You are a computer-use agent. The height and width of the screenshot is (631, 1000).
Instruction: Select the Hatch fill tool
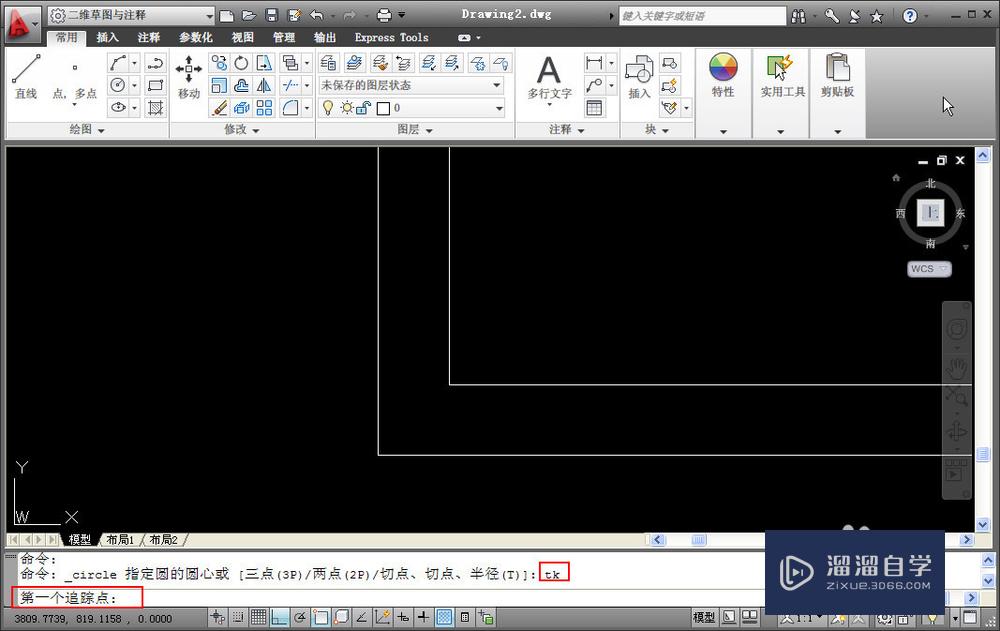pyautogui.click(x=155, y=107)
